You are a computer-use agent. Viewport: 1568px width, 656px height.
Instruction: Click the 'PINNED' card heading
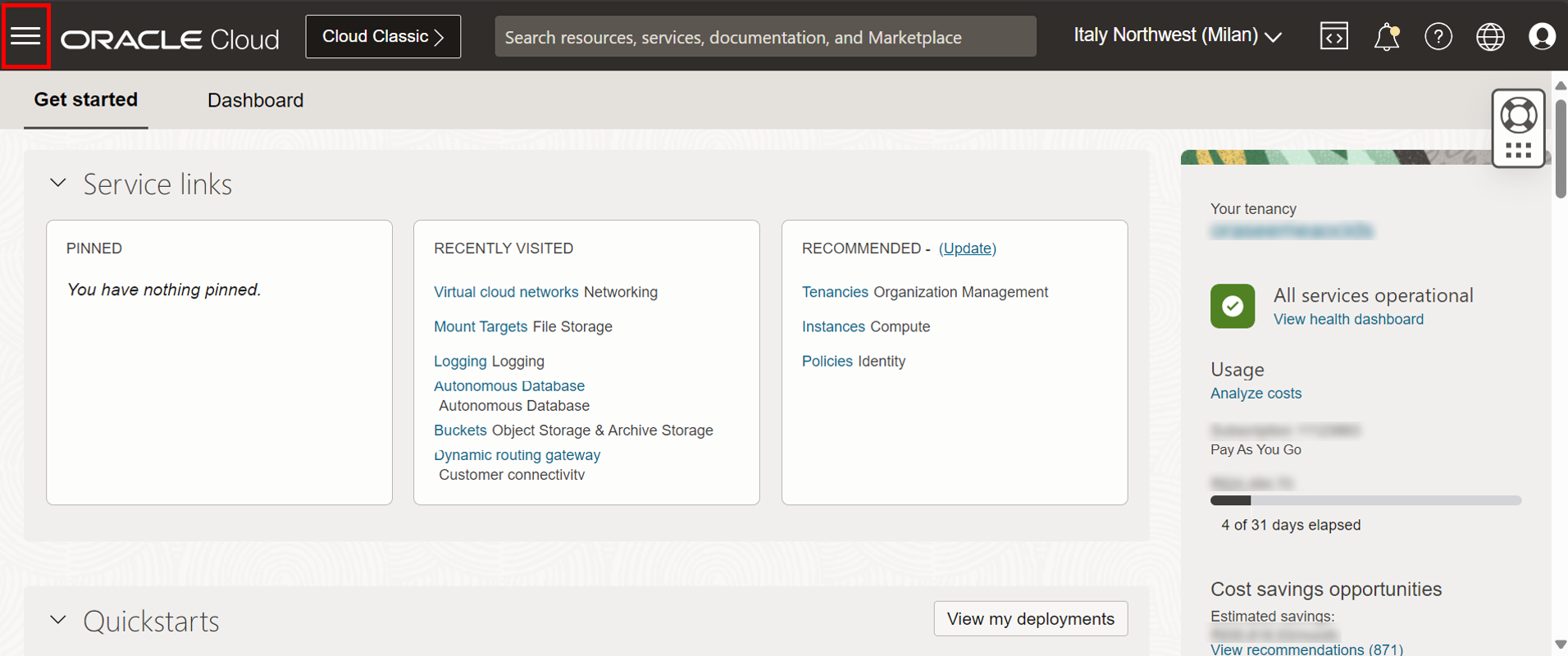pyautogui.click(x=94, y=248)
